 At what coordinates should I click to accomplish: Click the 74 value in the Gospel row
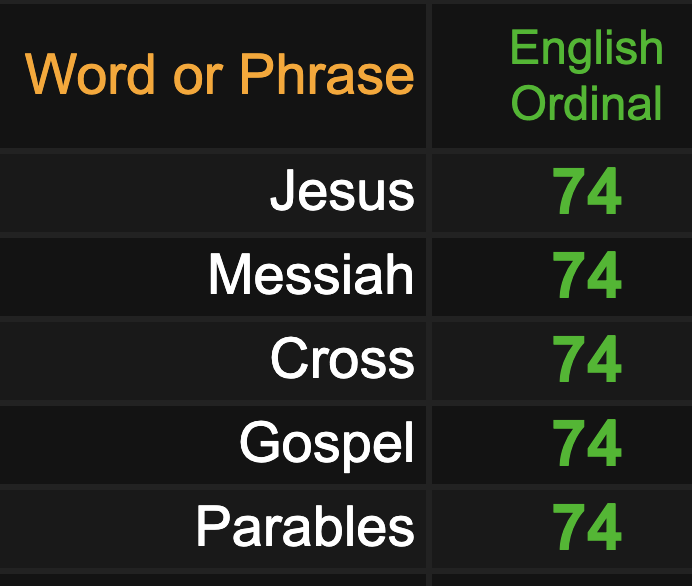587,443
